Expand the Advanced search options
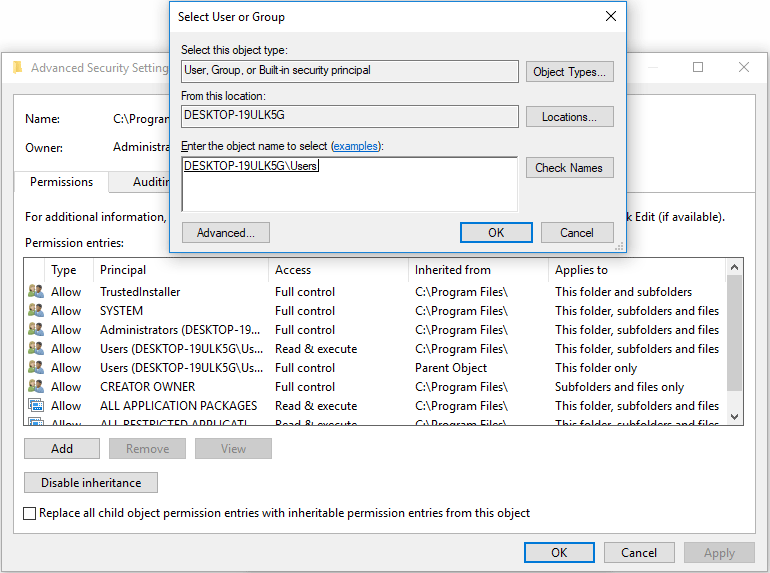 click(x=226, y=233)
